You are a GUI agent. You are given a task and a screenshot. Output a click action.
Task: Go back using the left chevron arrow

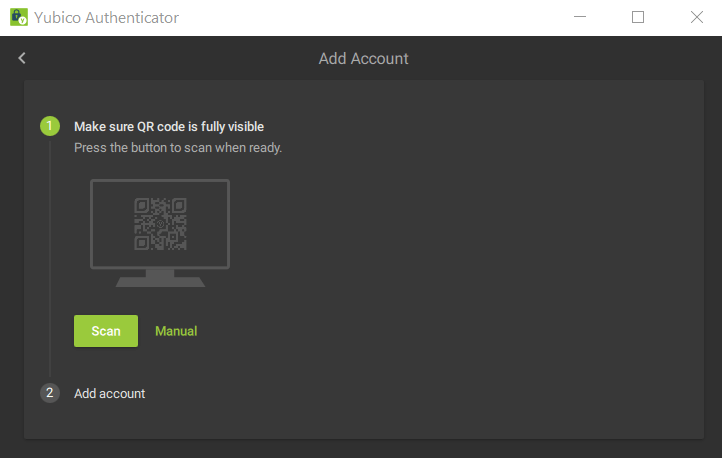[x=22, y=58]
